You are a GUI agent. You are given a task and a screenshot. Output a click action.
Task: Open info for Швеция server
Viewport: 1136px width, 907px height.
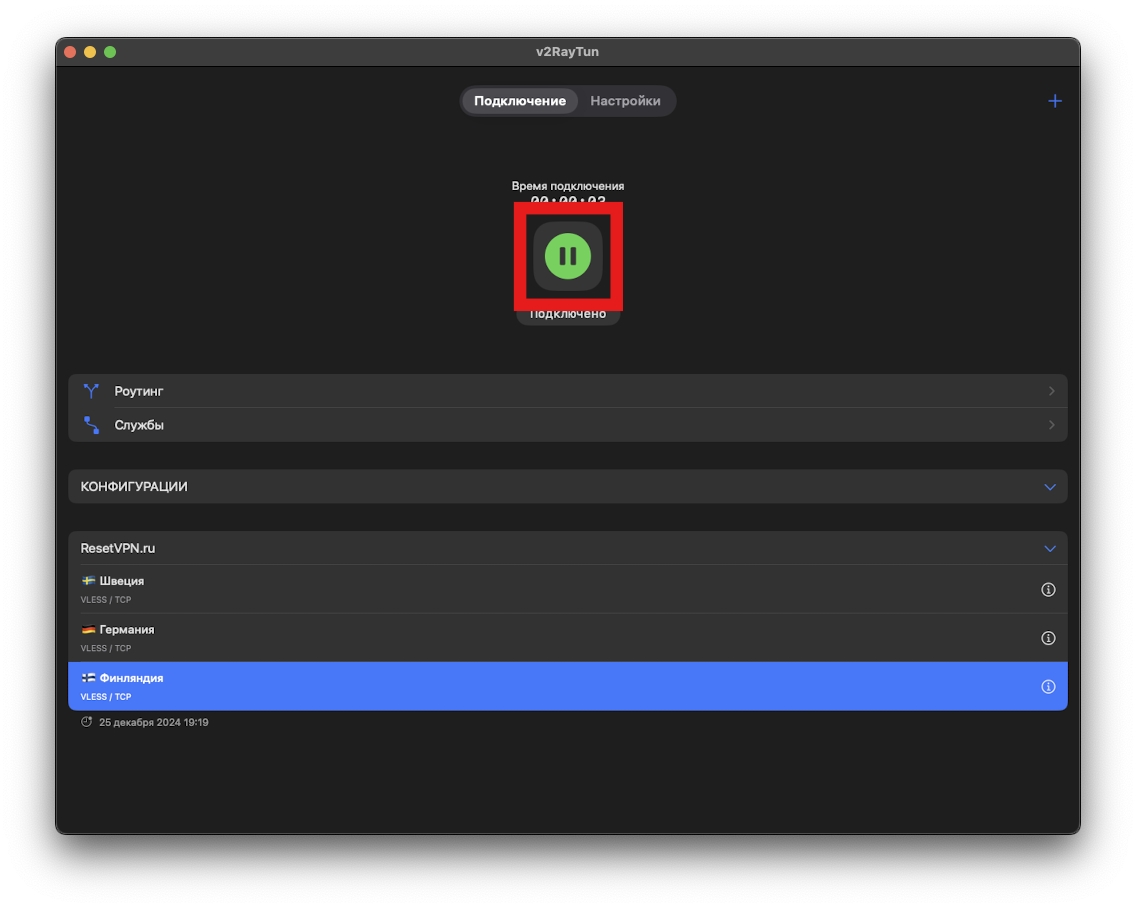(x=1048, y=590)
